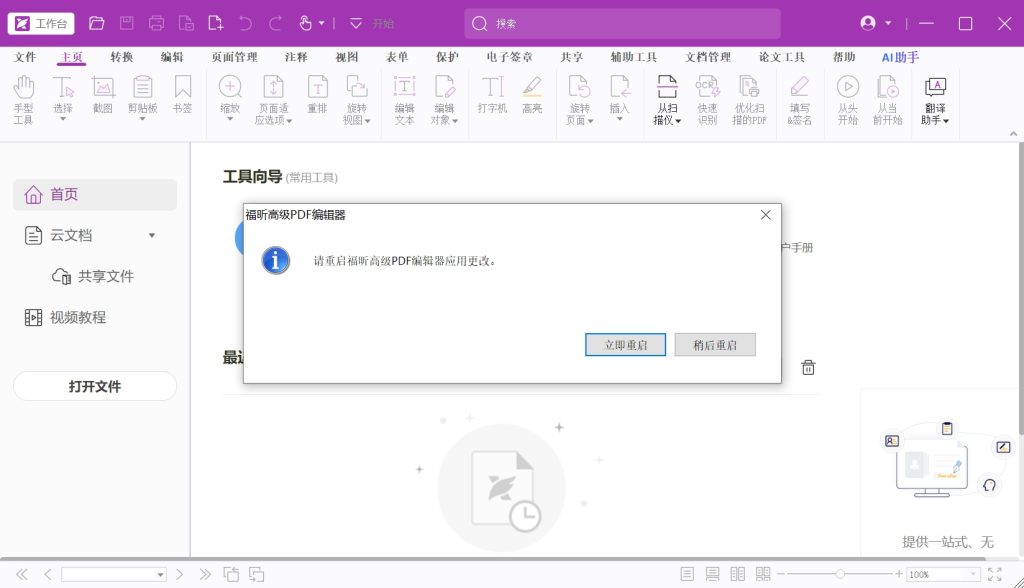Screen dimensions: 1024x588
Task: Click the trash icon to clear recent files
Action: point(808,368)
